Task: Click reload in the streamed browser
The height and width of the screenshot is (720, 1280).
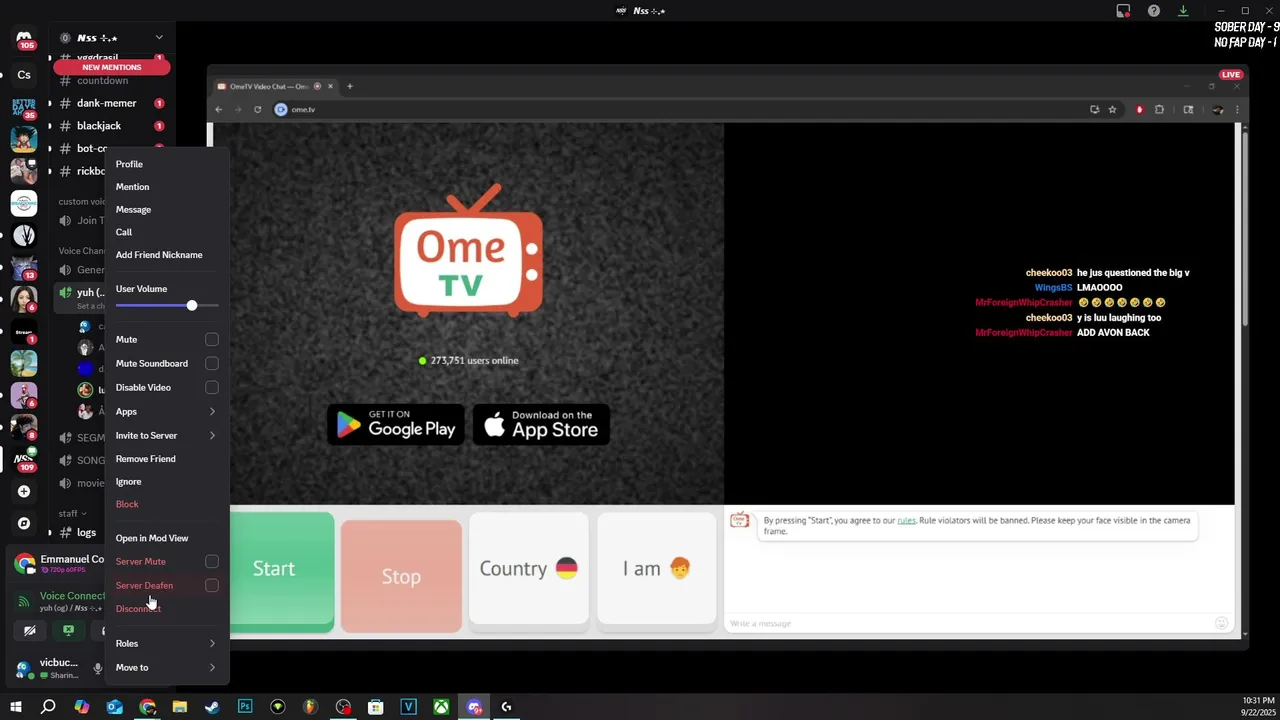Action: coord(257,109)
